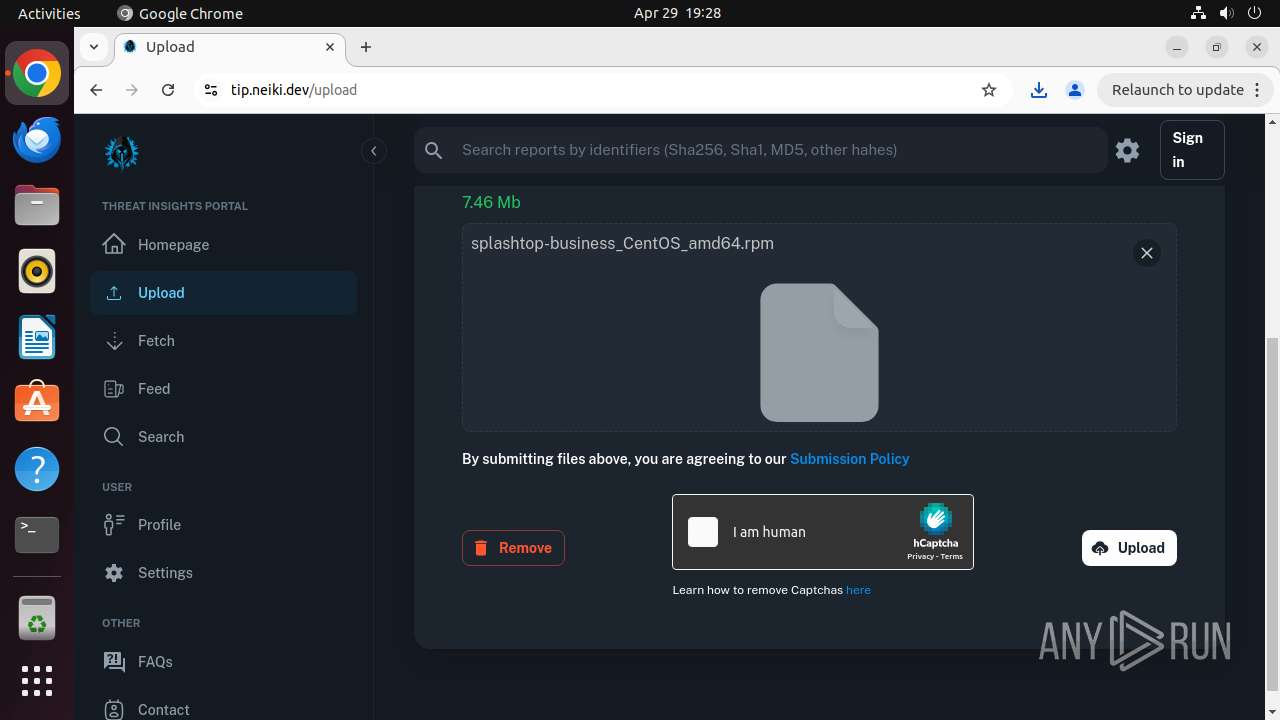This screenshot has width=1280, height=720.
Task: Open Trash from the dock
Action: (x=37, y=618)
